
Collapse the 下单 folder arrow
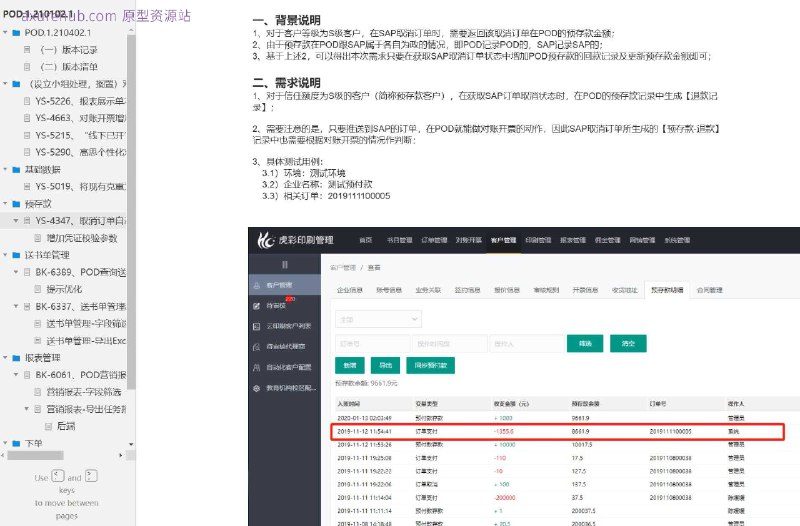[5, 443]
